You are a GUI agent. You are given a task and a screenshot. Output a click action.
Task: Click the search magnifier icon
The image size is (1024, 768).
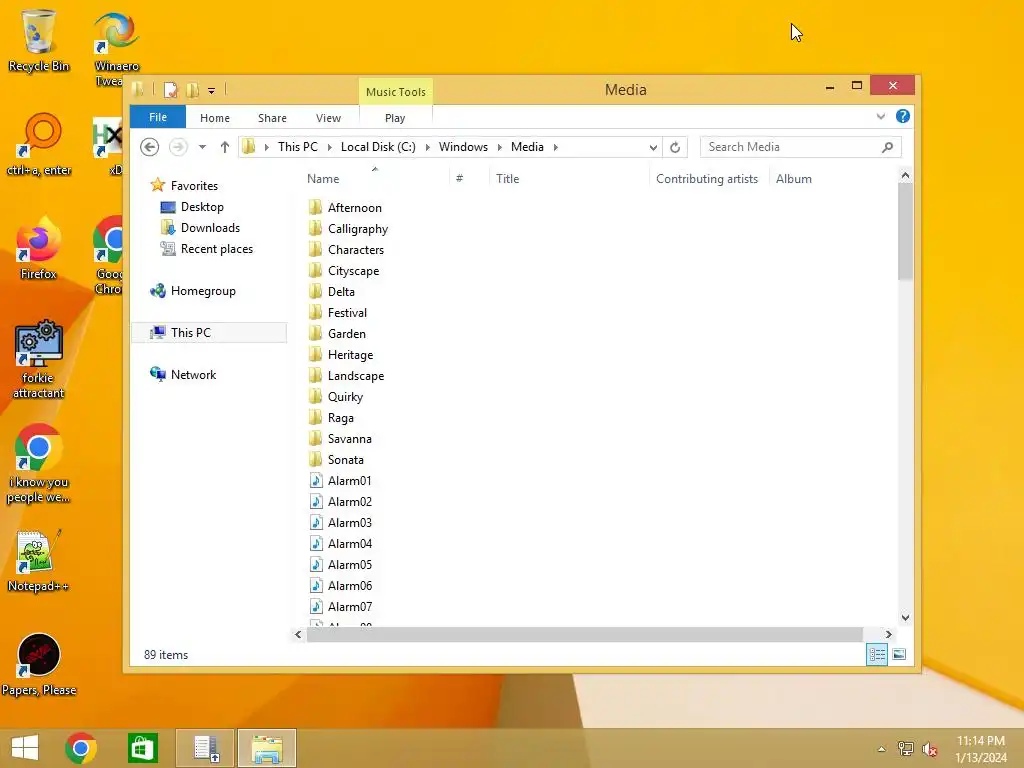tap(887, 147)
